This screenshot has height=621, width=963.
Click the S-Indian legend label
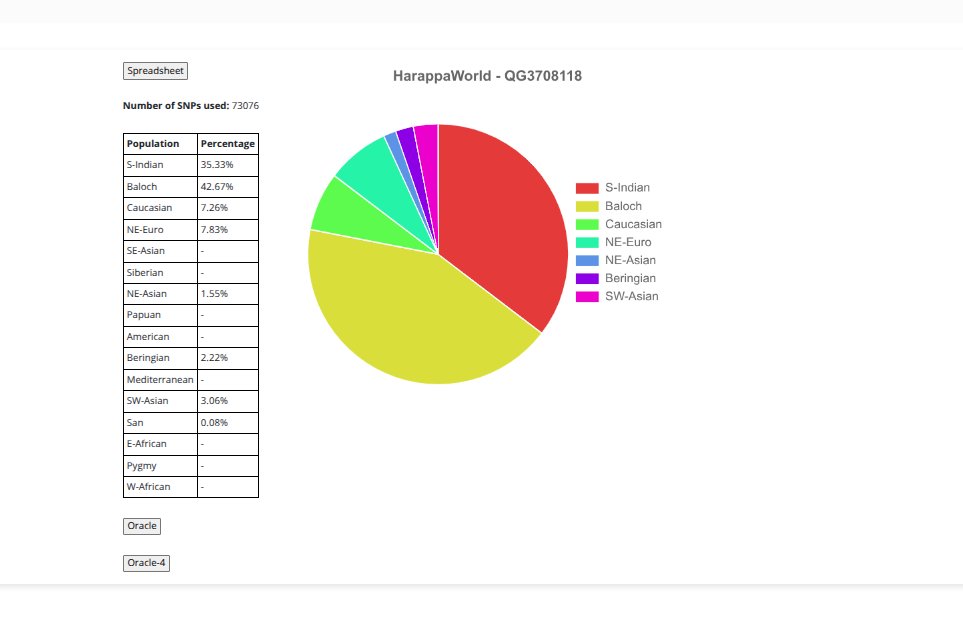[x=627, y=188]
